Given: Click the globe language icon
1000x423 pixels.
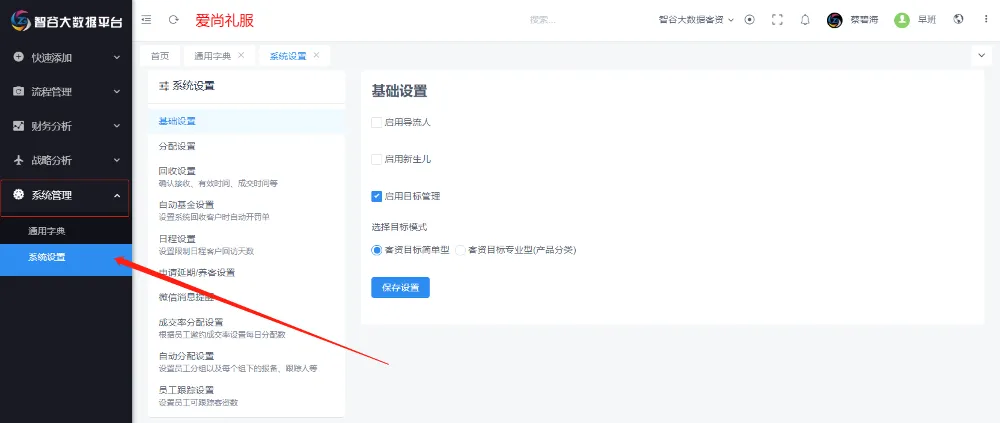Looking at the screenshot, I should (958, 20).
